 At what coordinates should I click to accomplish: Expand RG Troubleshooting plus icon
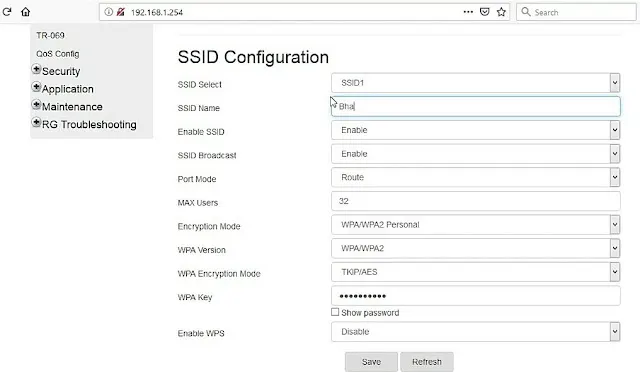click(x=36, y=122)
